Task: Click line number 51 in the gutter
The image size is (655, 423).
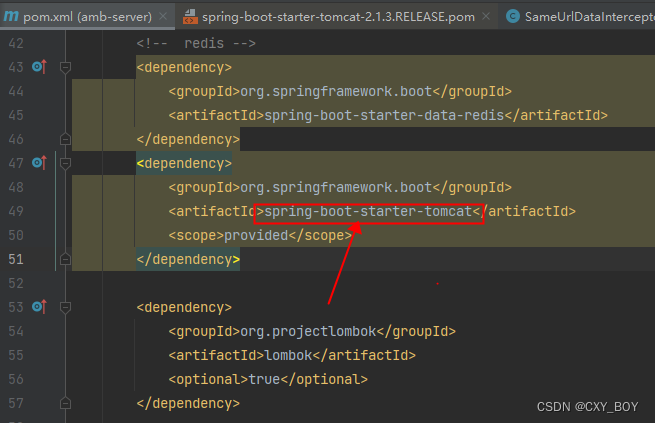Action: tap(16, 259)
